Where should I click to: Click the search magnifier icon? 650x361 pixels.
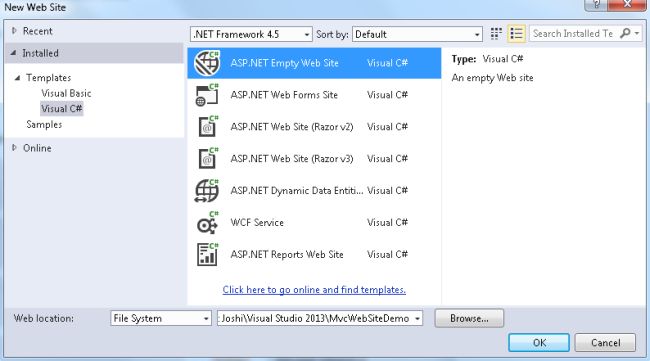pos(625,33)
